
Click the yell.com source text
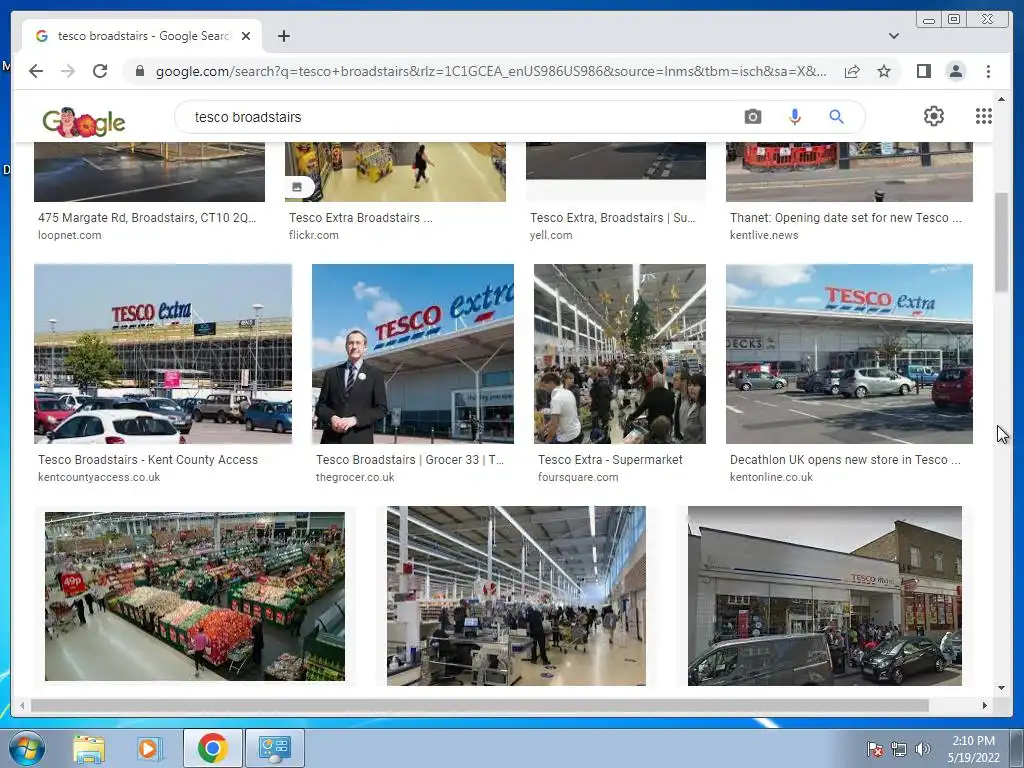(551, 235)
